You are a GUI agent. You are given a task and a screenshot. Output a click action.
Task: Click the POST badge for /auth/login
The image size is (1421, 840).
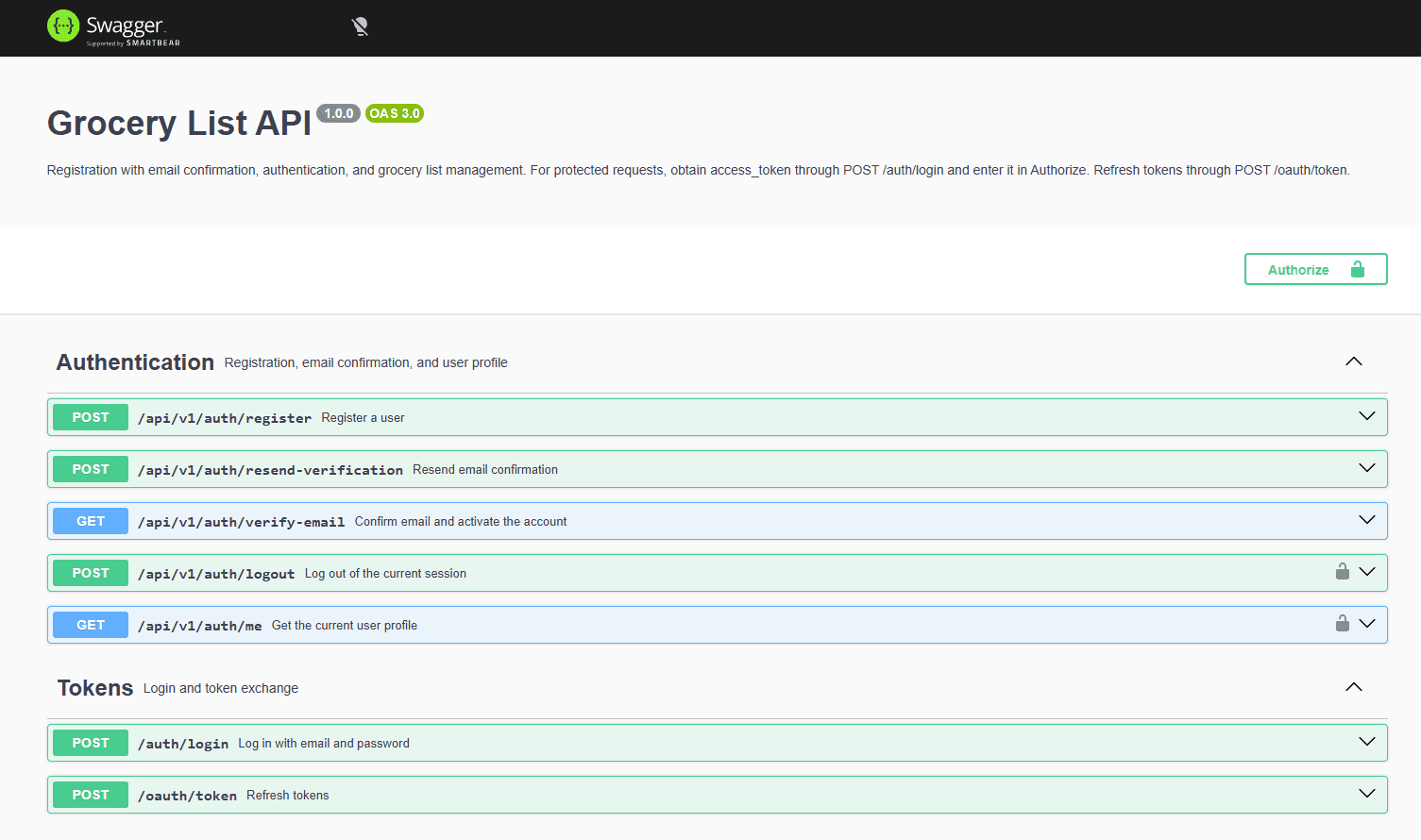91,743
